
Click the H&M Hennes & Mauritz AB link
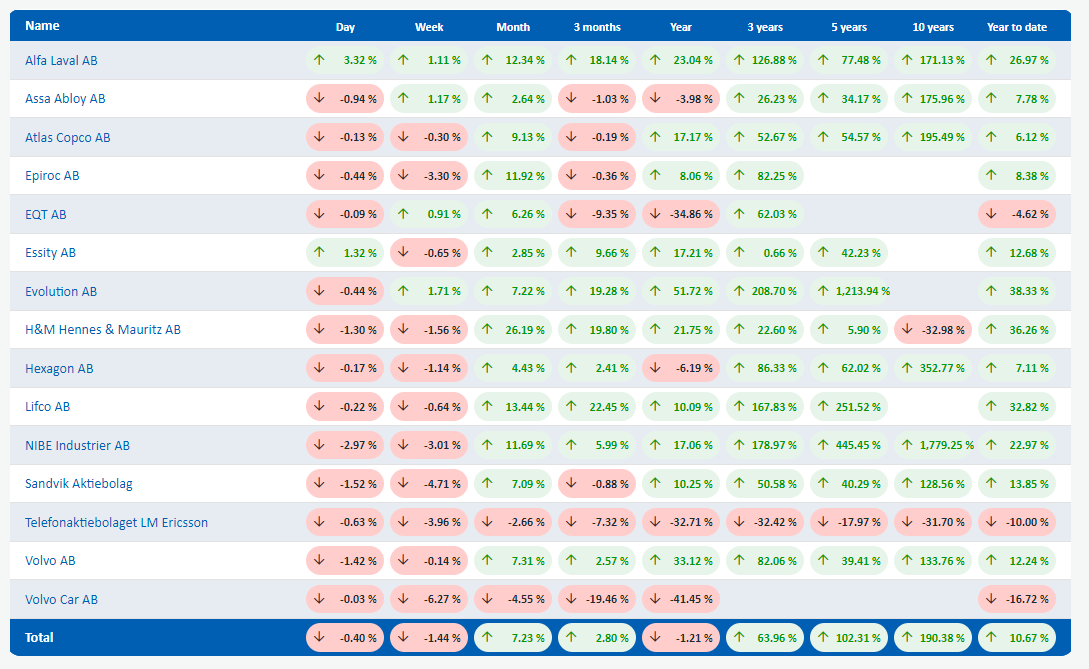(103, 330)
